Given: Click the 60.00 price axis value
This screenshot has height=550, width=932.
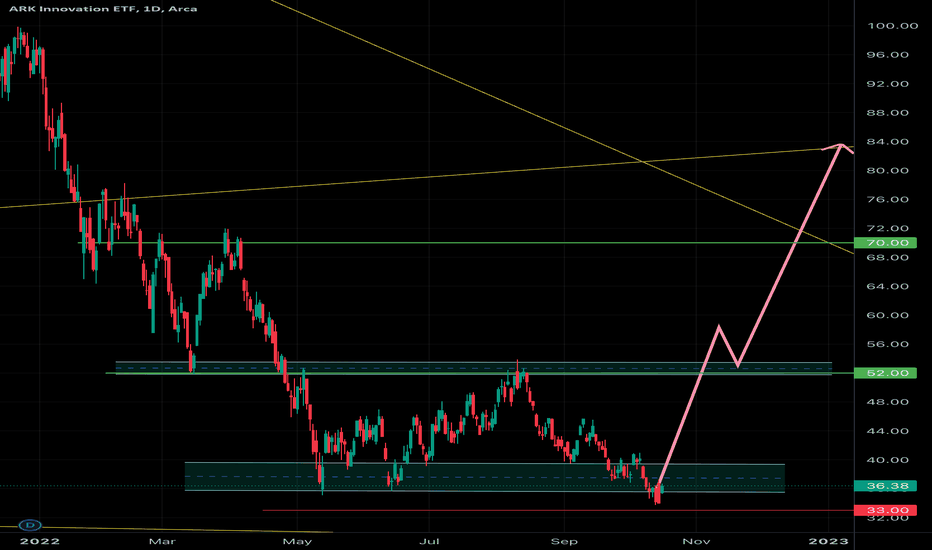Looking at the screenshot, I should 888,315.
